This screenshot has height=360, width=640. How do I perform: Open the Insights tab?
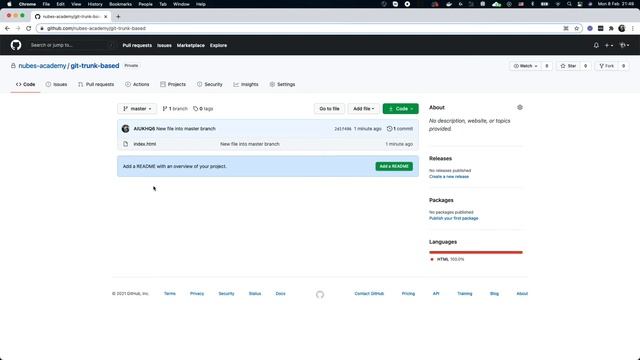[246, 84]
